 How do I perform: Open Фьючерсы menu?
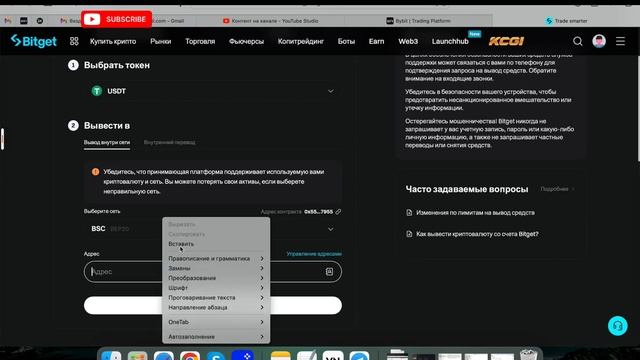(x=246, y=41)
